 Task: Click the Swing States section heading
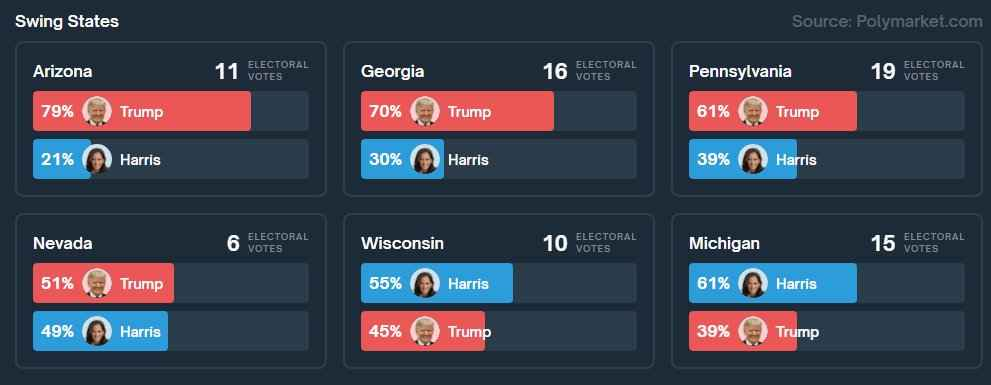[67, 21]
